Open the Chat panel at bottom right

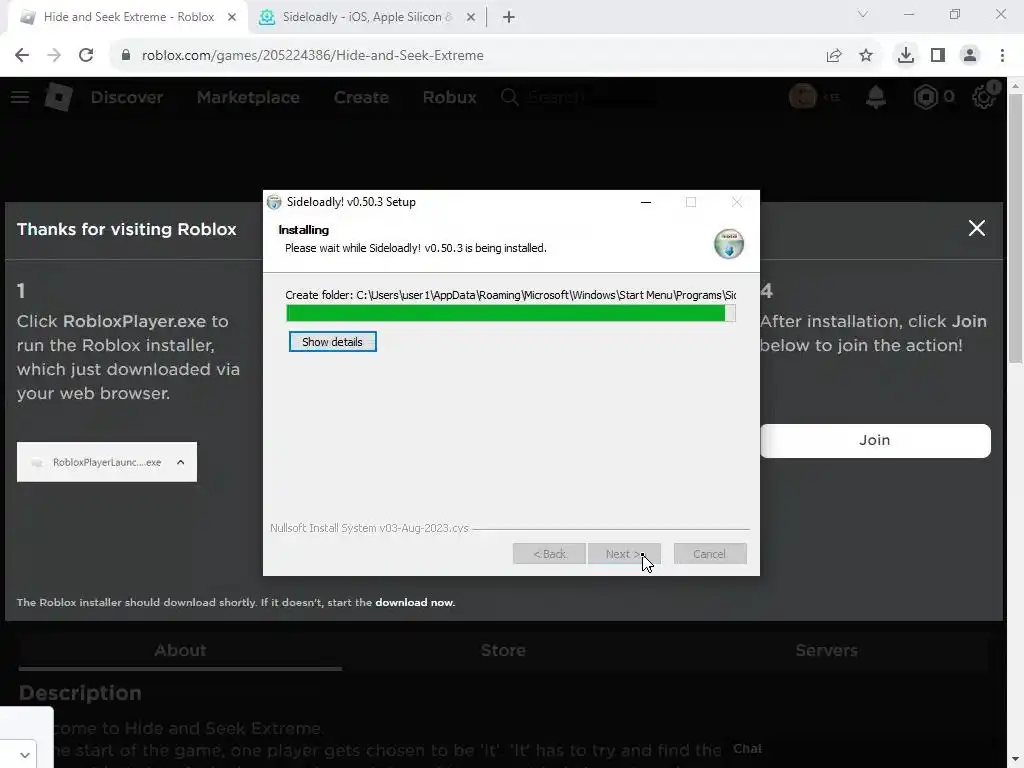[x=747, y=748]
